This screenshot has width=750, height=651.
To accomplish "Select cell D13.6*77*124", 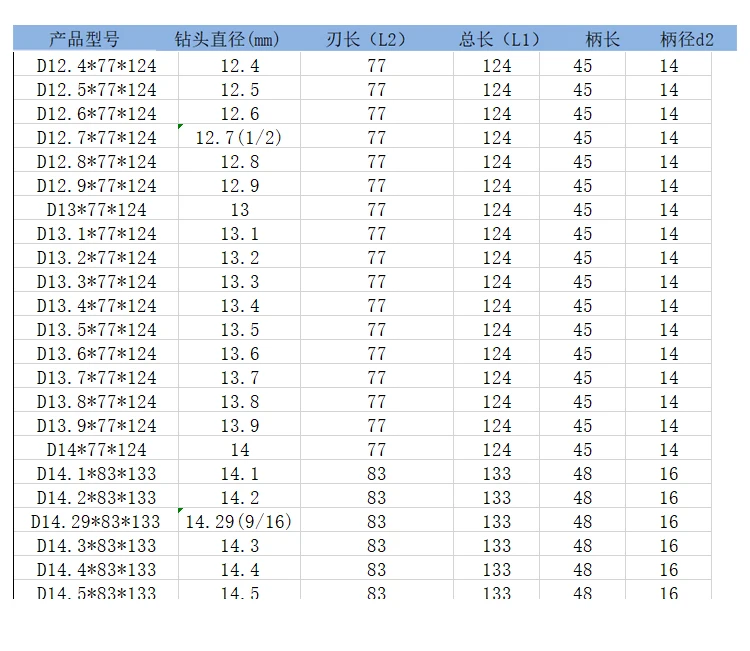I will (96, 353).
